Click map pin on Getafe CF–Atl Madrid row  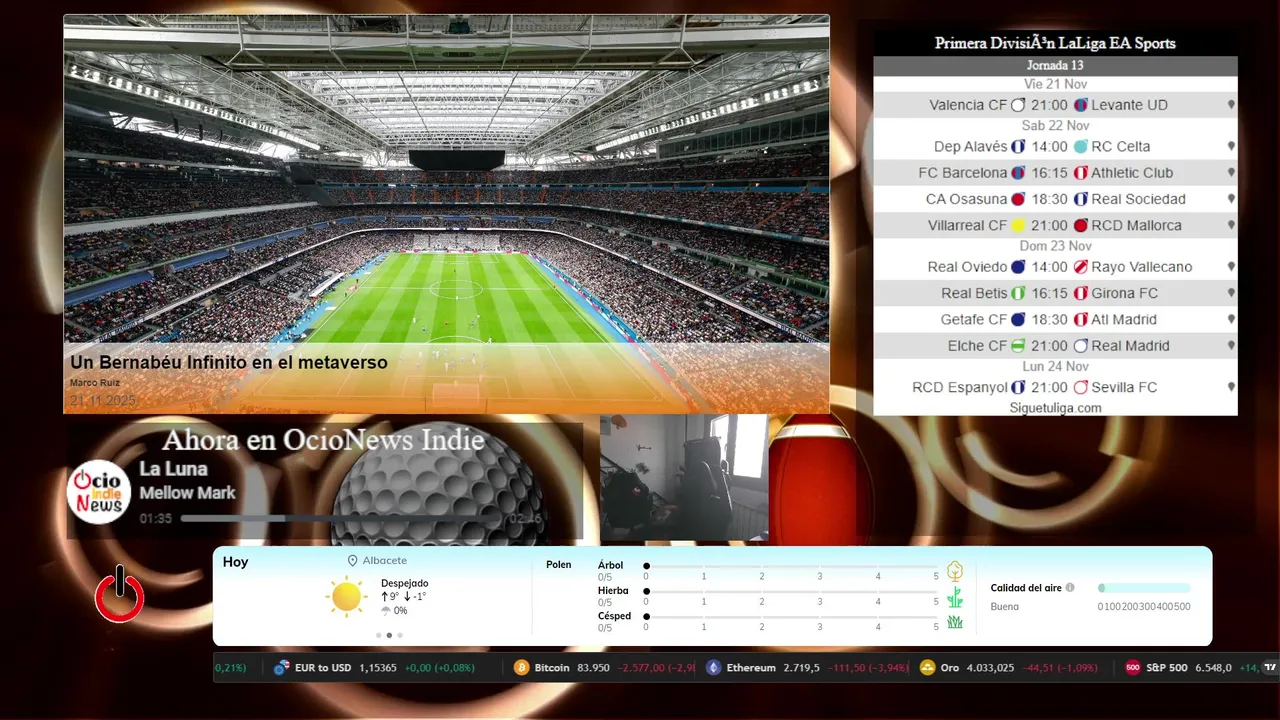coord(1231,319)
